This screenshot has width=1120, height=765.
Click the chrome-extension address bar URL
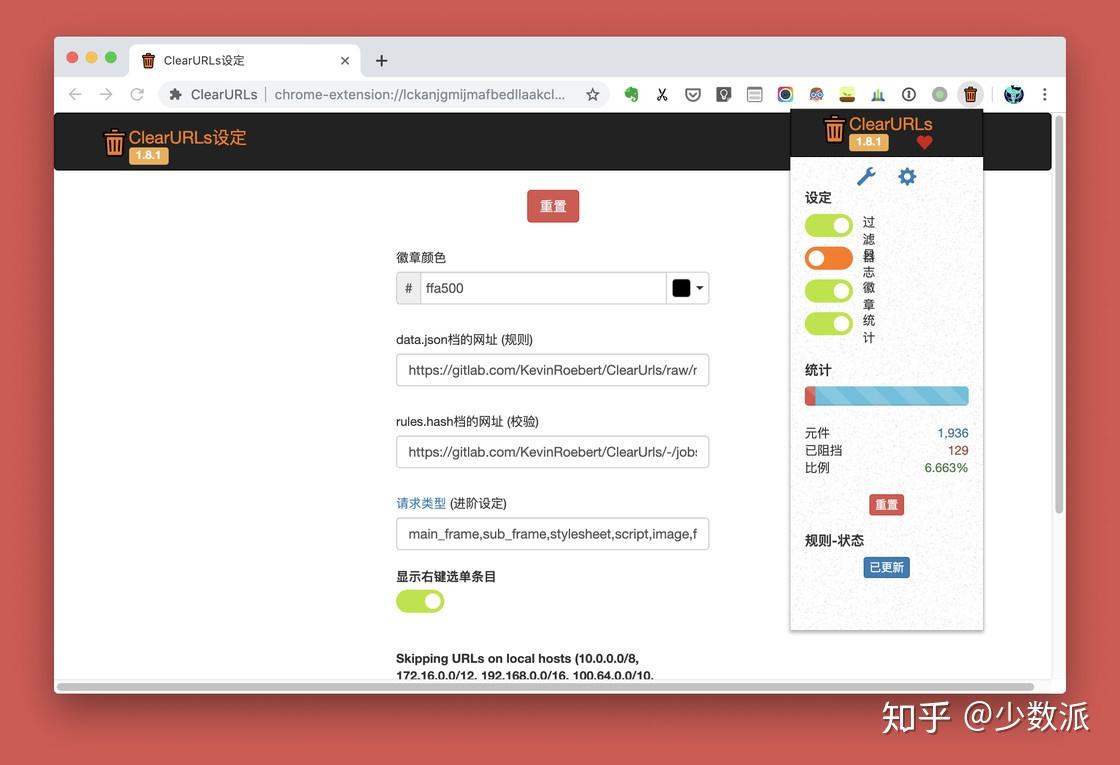[x=420, y=94]
